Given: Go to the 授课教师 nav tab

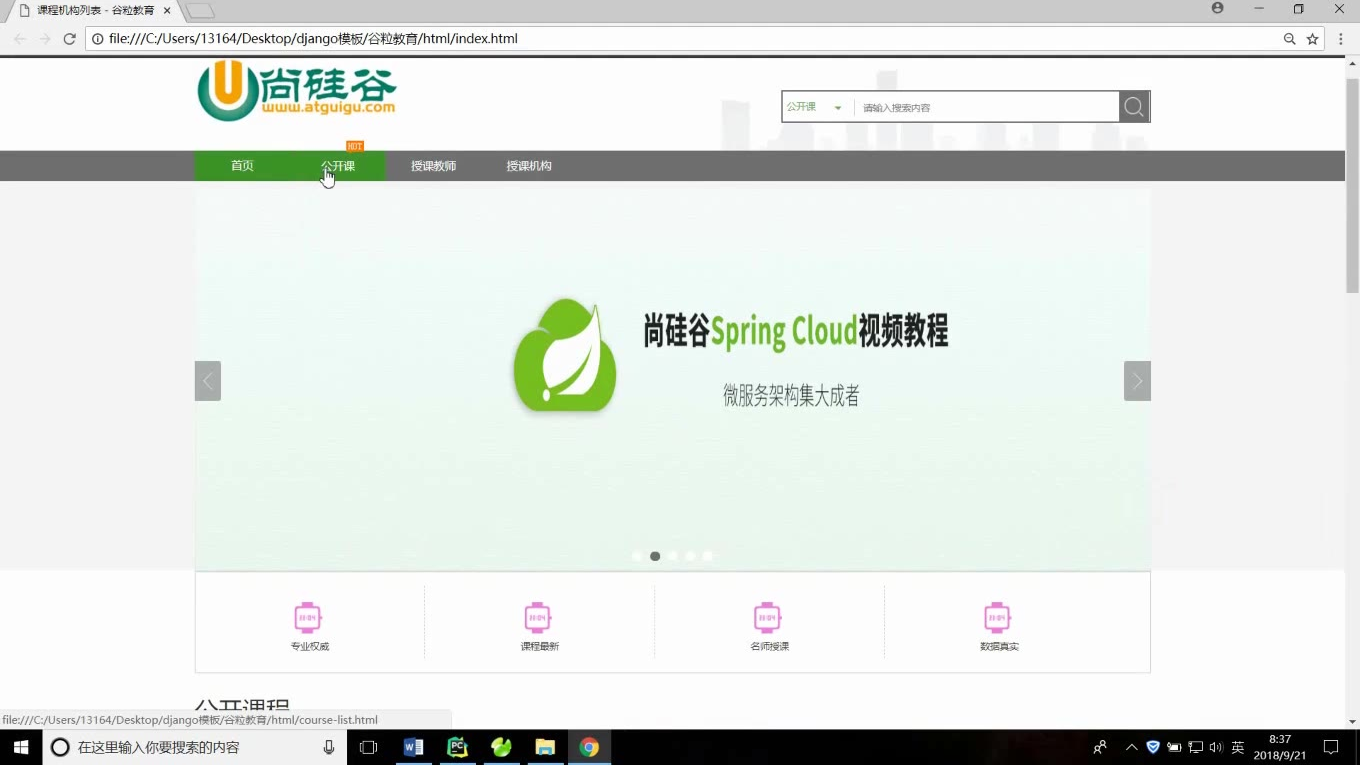Looking at the screenshot, I should (x=433, y=166).
